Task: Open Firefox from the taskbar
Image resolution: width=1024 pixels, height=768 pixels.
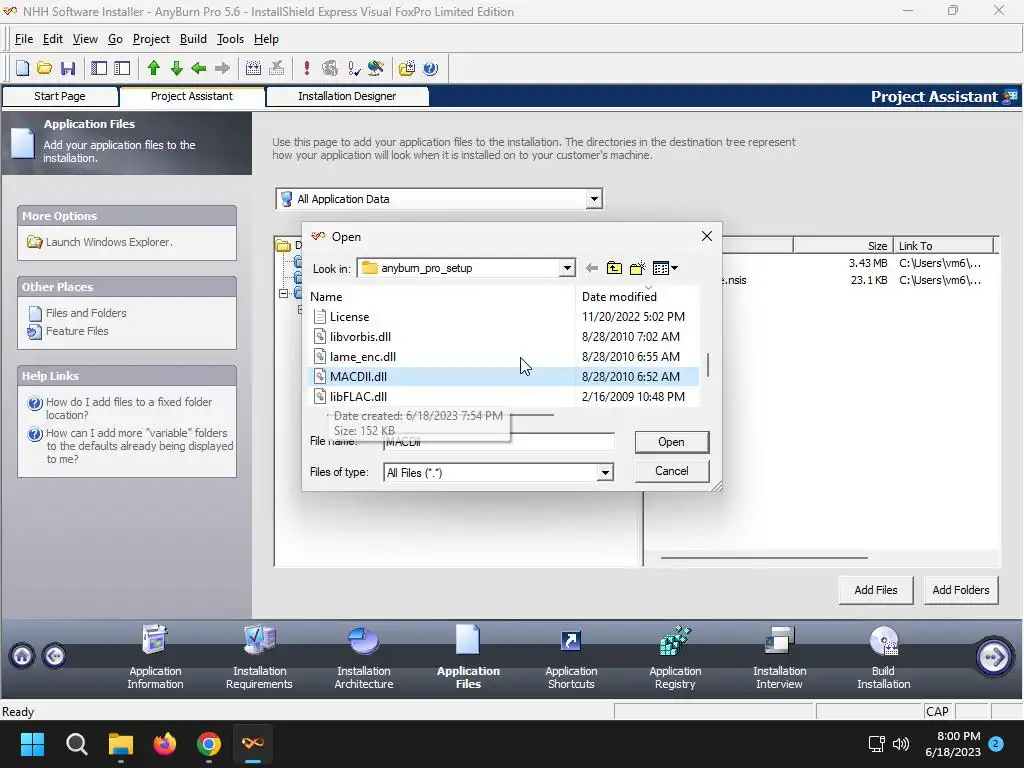Action: tap(165, 744)
